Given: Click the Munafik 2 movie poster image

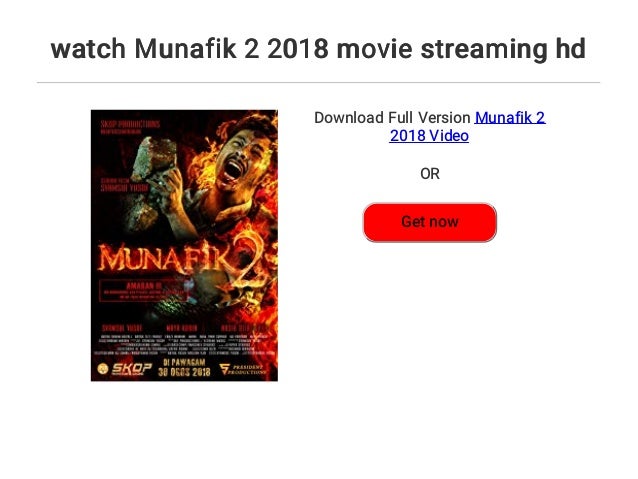Looking at the screenshot, I should pyautogui.click(x=184, y=245).
